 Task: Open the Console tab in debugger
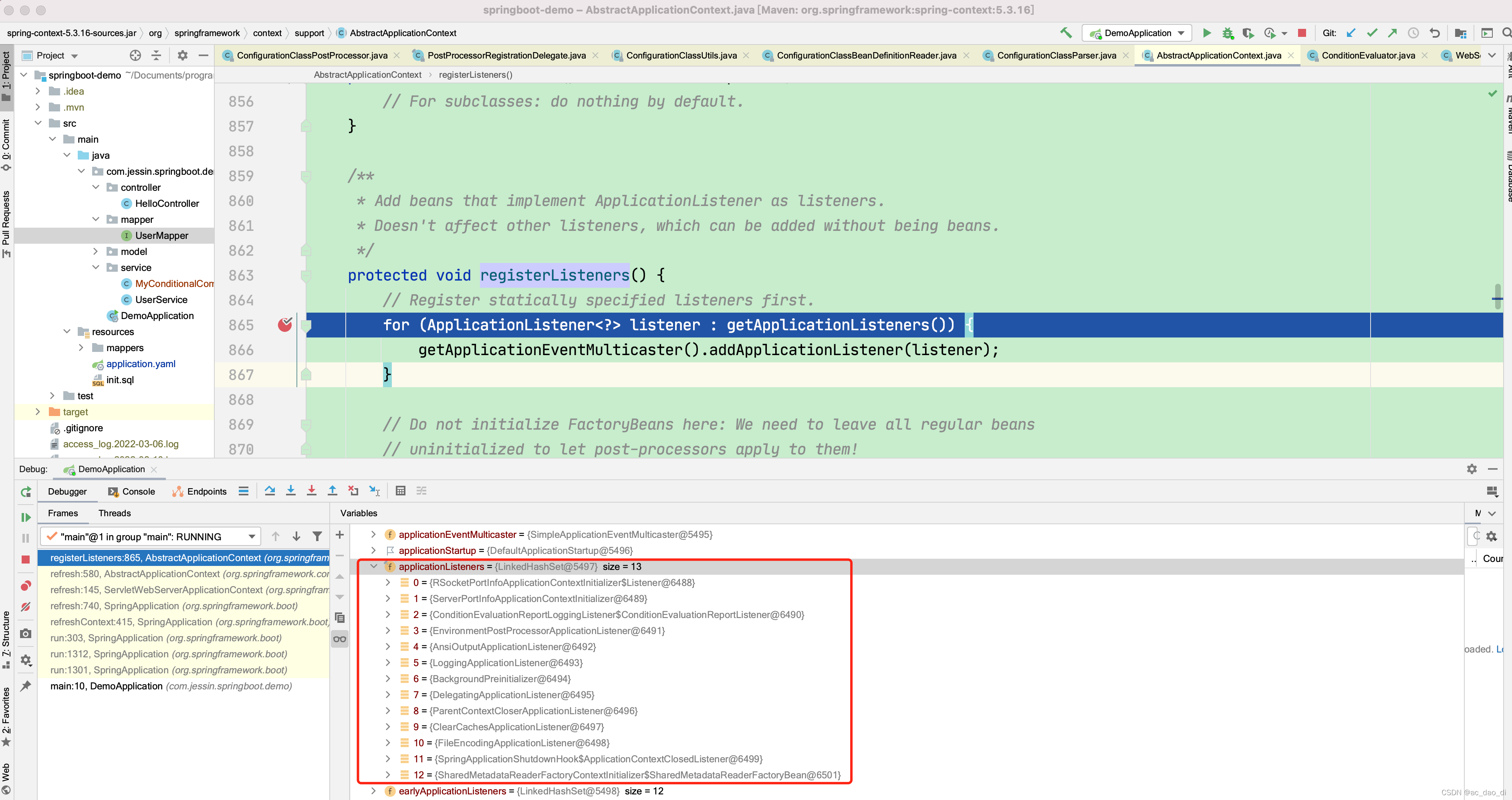(x=132, y=491)
